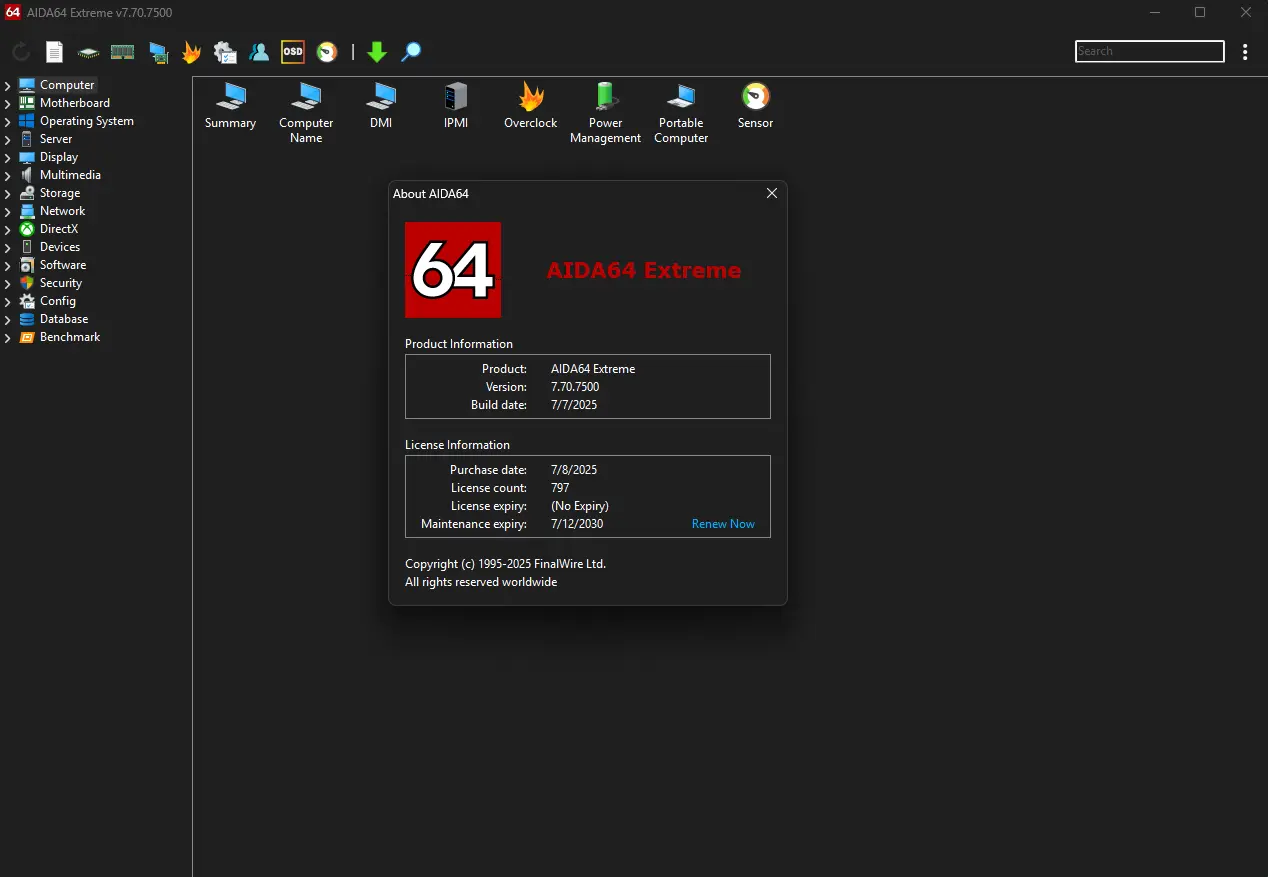This screenshot has width=1268, height=877.
Task: Expand the Computer tree node arrow
Action: click(8, 85)
